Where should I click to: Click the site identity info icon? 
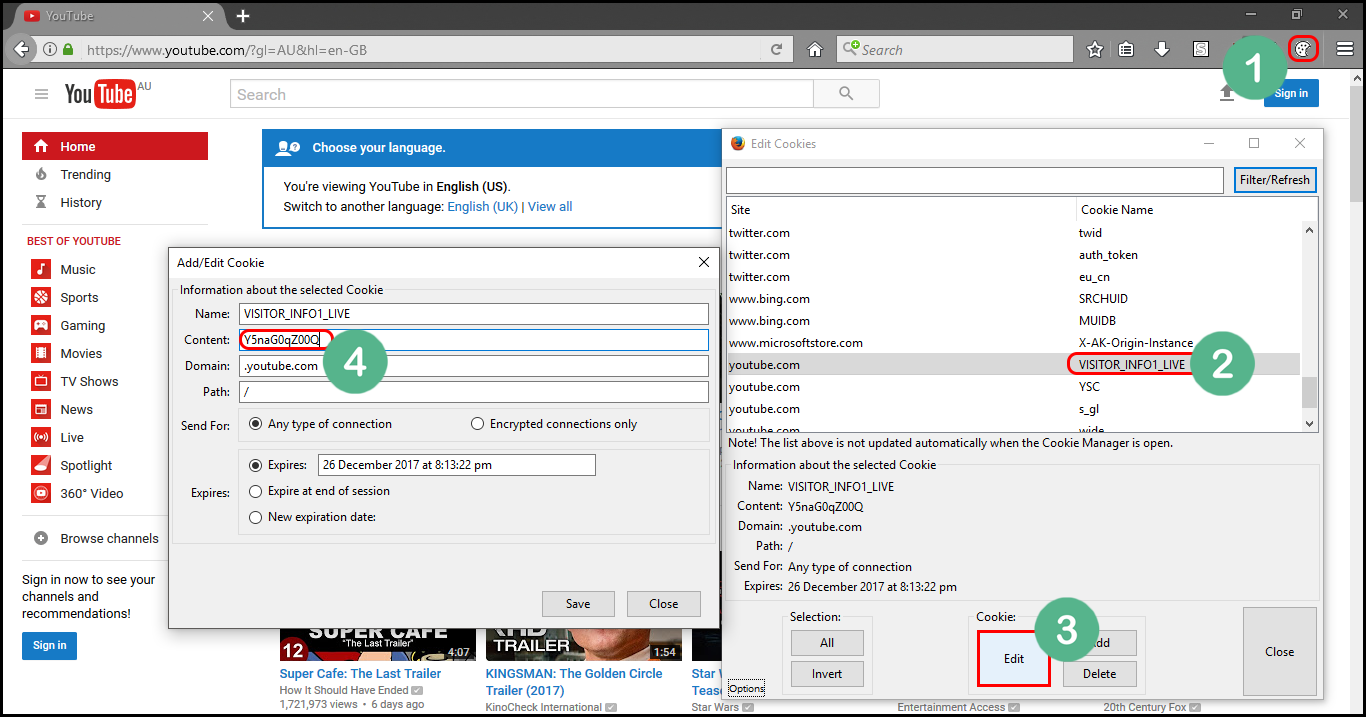tap(49, 49)
